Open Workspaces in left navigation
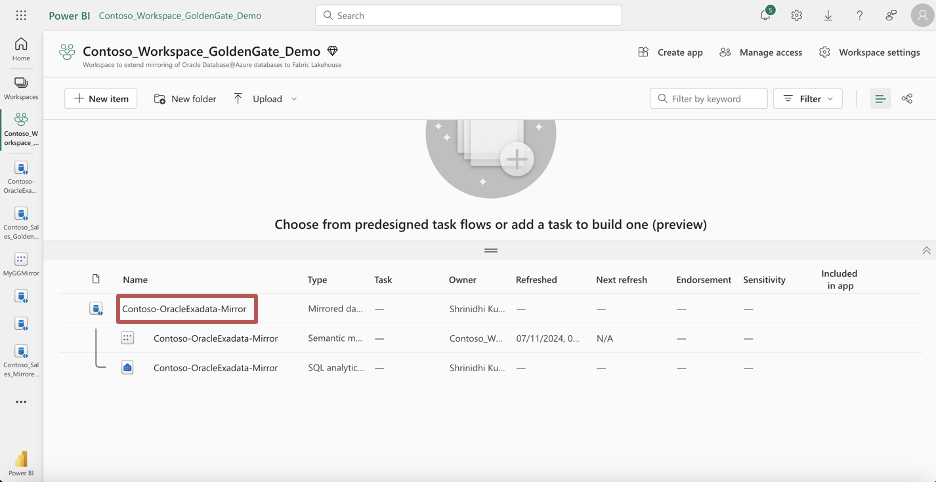The height and width of the screenshot is (484, 940). [21, 87]
